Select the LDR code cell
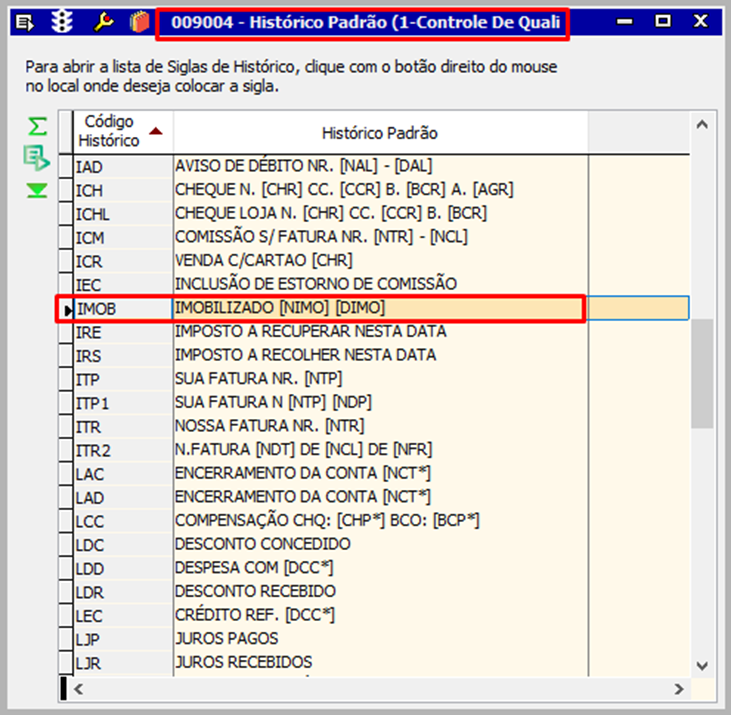The height and width of the screenshot is (715, 731). 123,591
